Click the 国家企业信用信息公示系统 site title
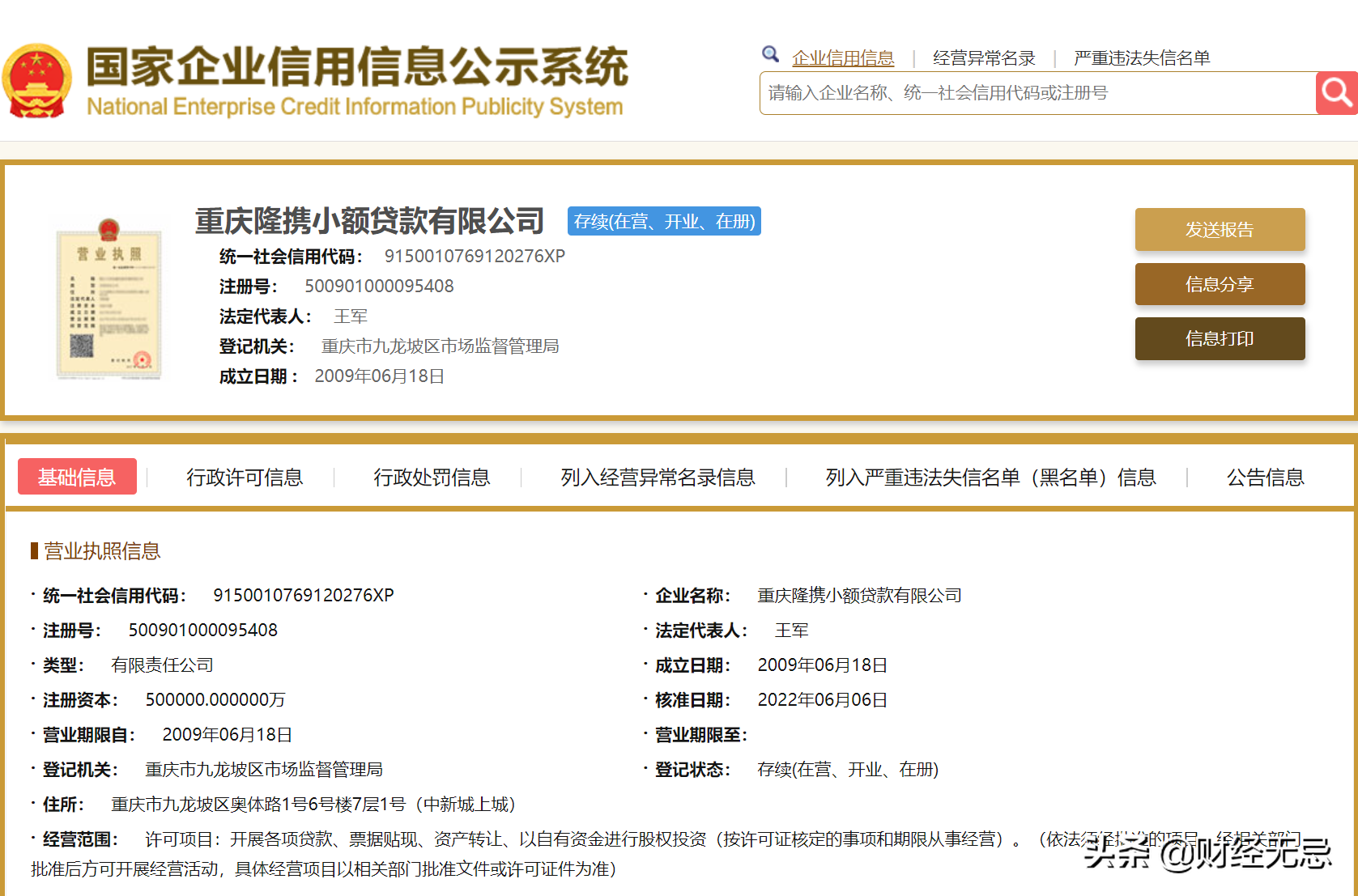Image resolution: width=1358 pixels, height=896 pixels. click(357, 66)
